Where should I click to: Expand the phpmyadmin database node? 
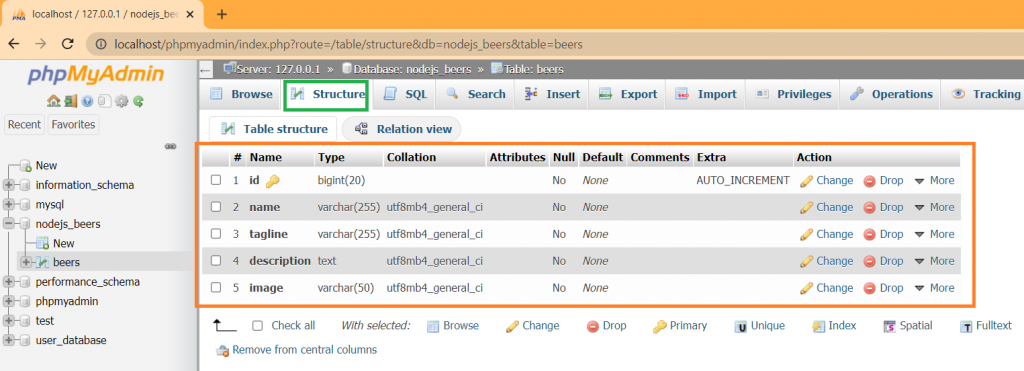[8, 302]
